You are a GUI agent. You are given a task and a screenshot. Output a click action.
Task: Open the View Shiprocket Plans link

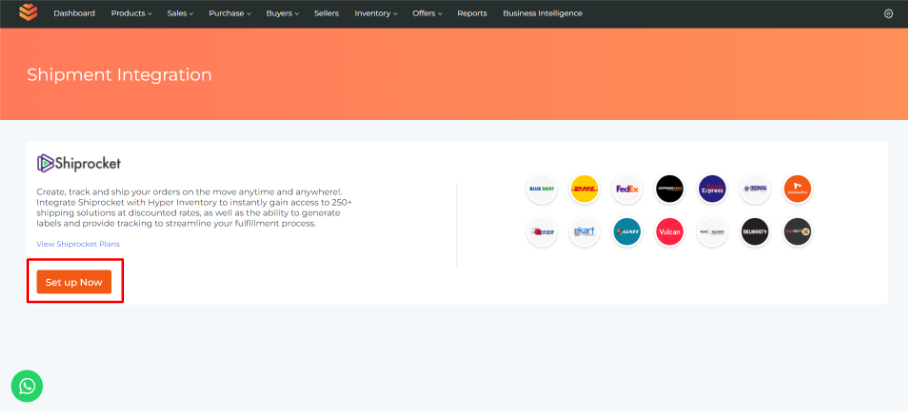78,244
